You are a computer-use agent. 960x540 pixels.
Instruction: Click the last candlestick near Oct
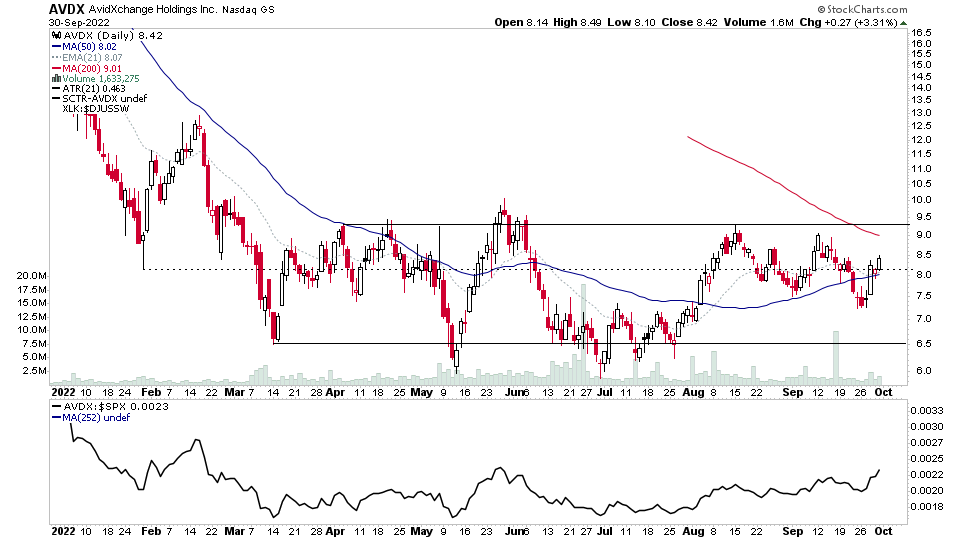click(x=879, y=263)
